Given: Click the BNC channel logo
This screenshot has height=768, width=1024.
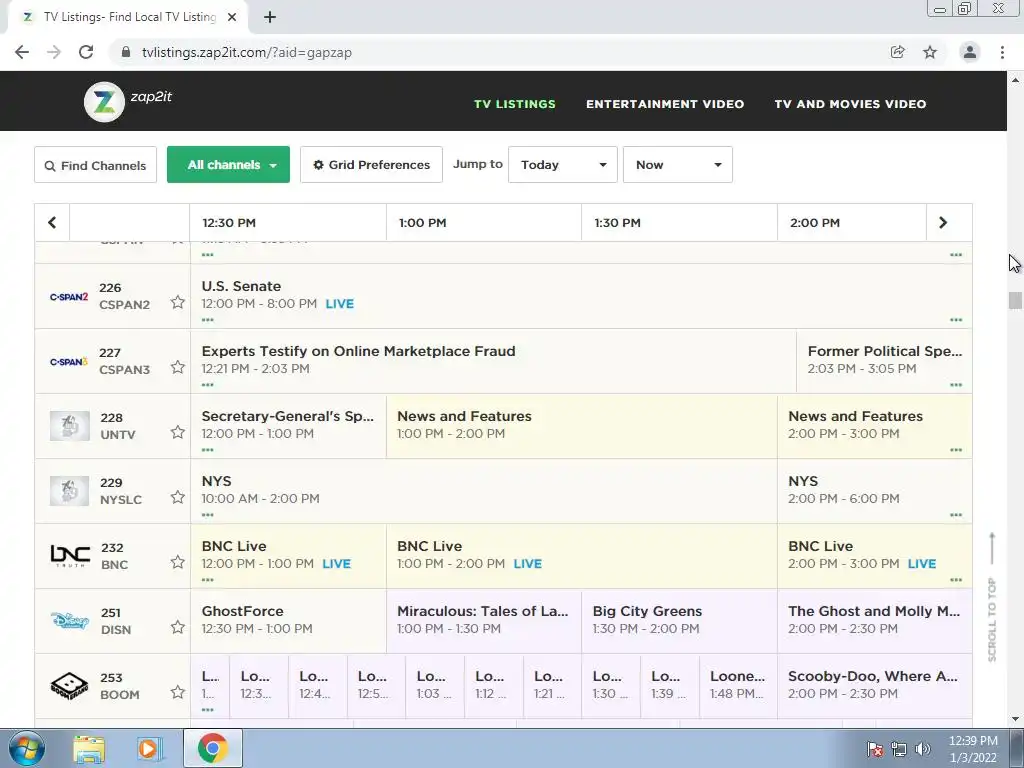Looking at the screenshot, I should click(x=70, y=555).
